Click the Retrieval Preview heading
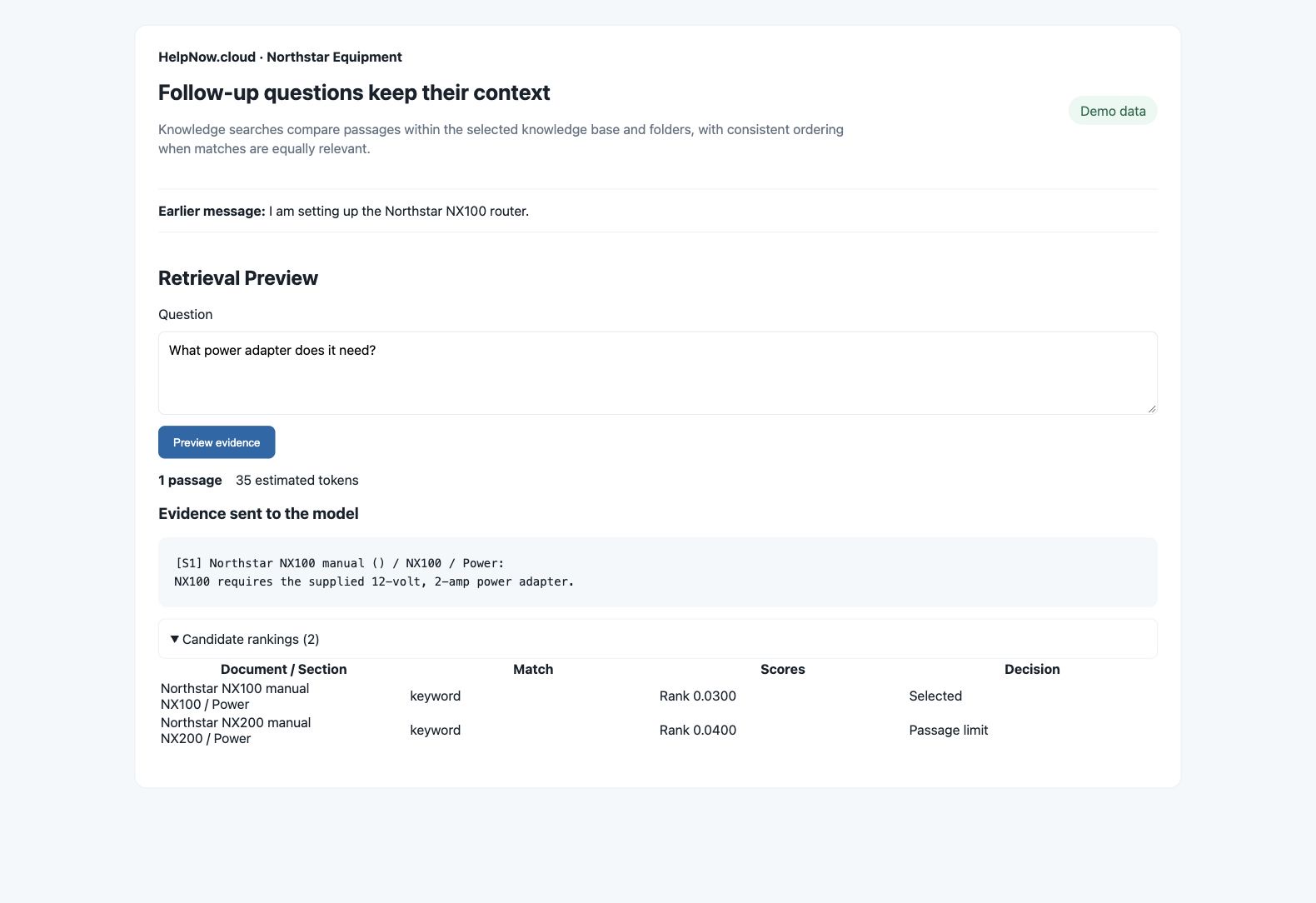The width and height of the screenshot is (1316, 903). [x=238, y=278]
